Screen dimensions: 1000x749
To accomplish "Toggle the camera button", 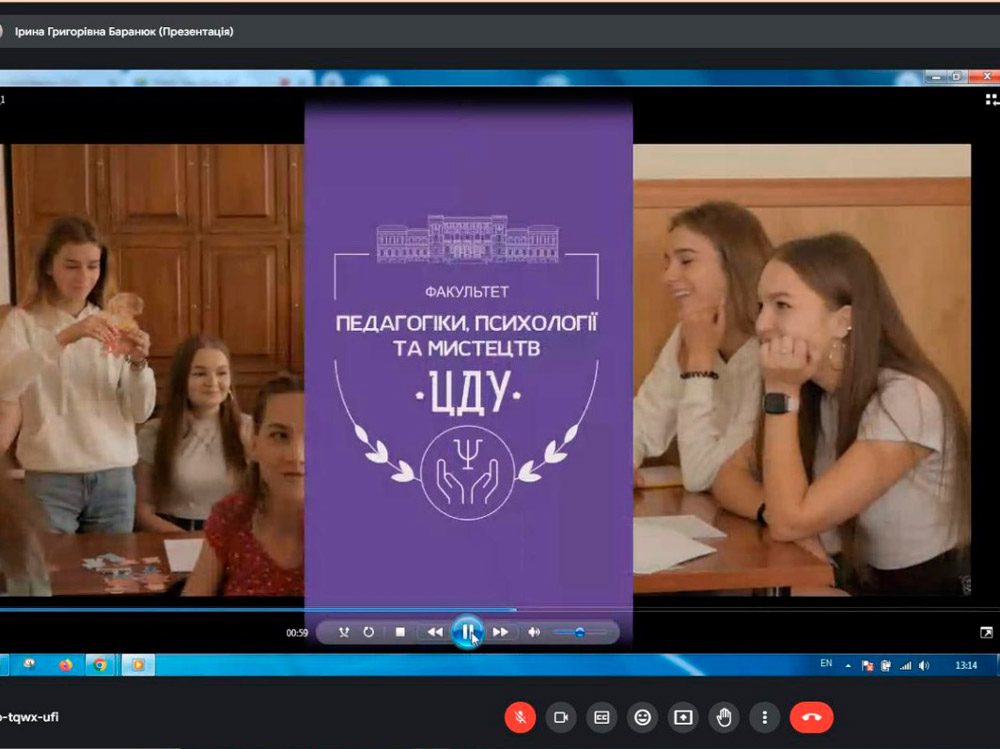I will click(x=561, y=717).
